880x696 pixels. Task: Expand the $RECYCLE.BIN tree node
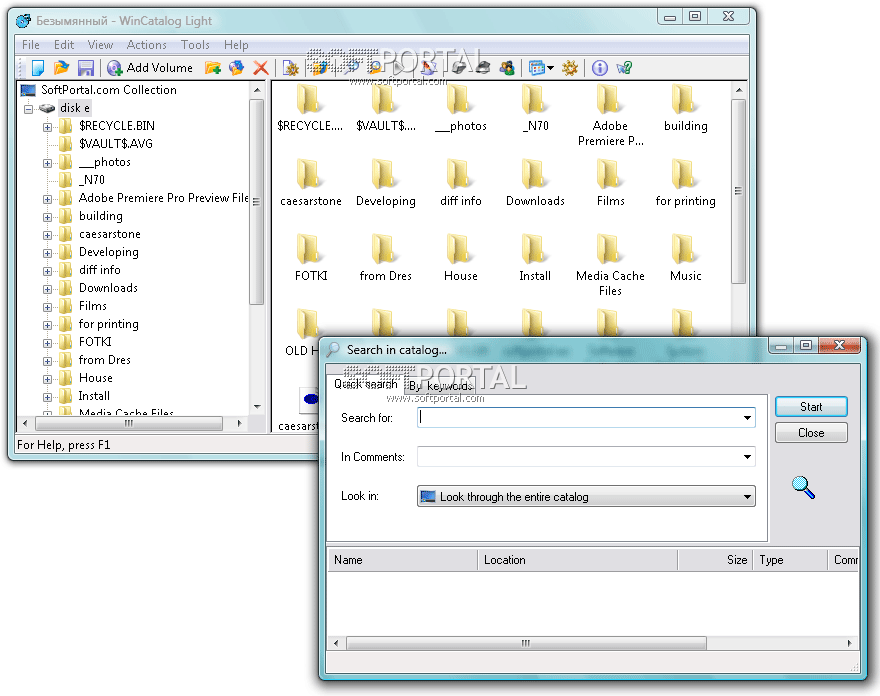[x=47, y=127]
